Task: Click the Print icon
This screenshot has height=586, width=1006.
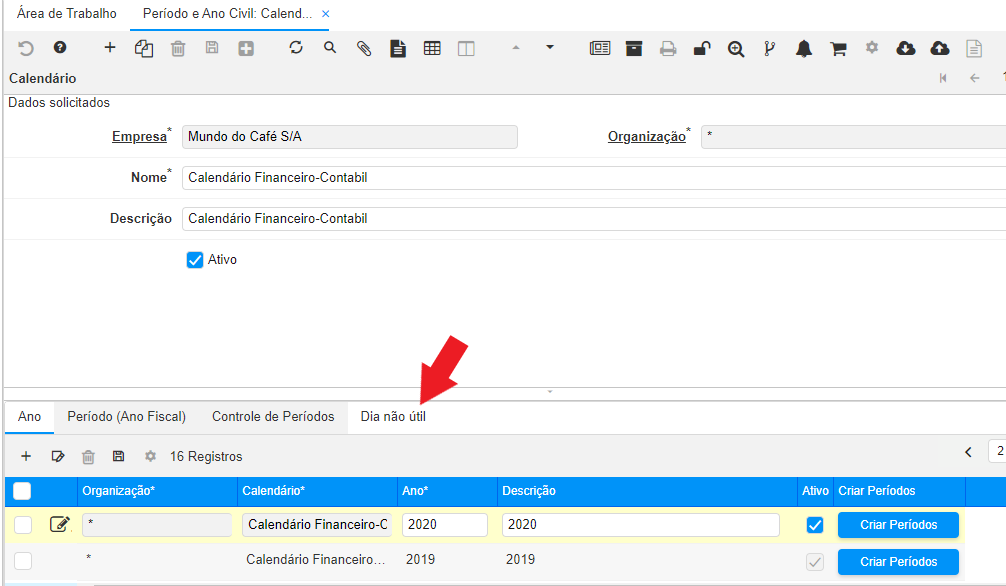Action: tap(668, 48)
